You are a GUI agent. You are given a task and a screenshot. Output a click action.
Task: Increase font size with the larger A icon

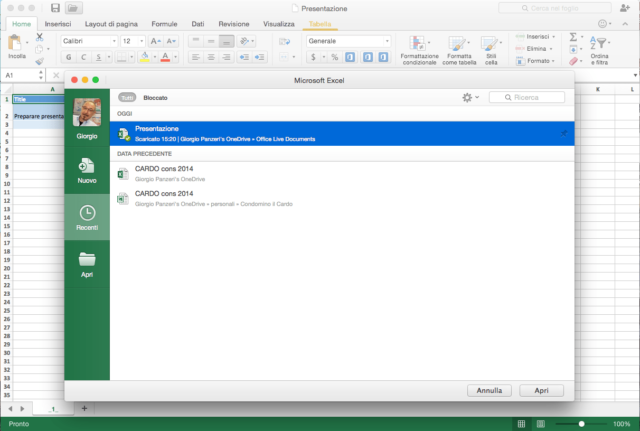156,41
